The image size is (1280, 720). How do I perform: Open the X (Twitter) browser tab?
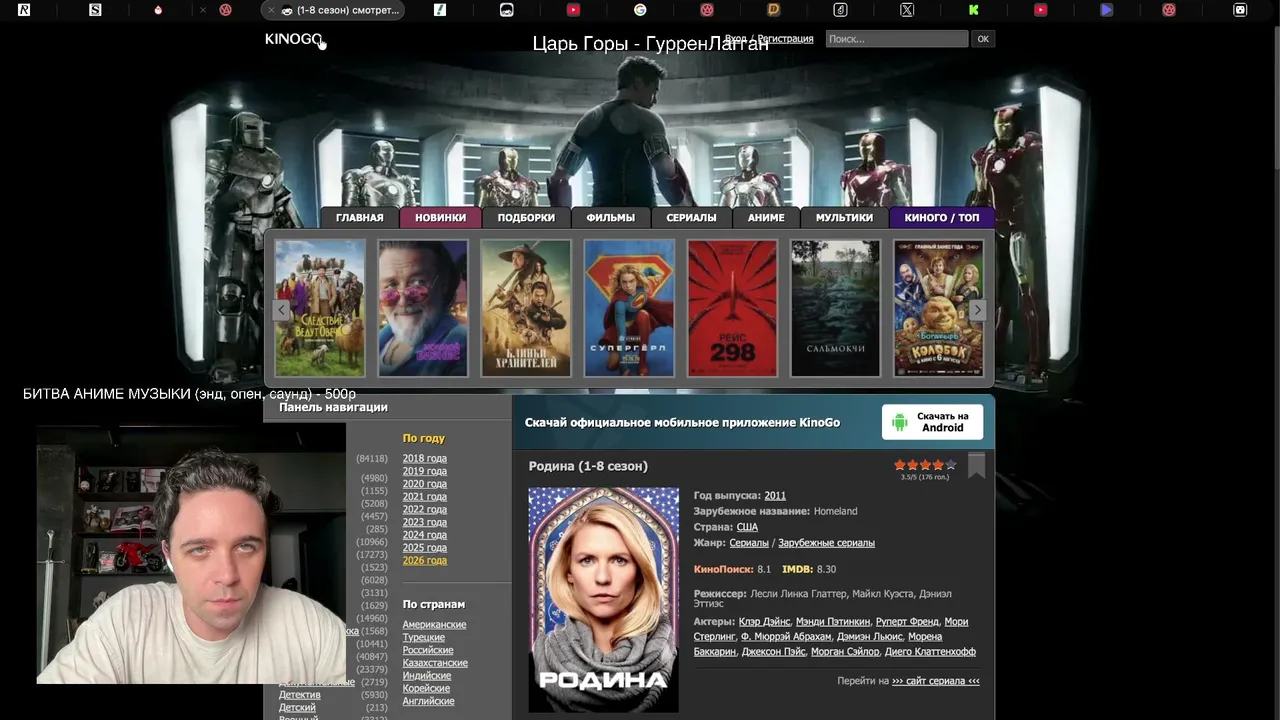tap(907, 10)
